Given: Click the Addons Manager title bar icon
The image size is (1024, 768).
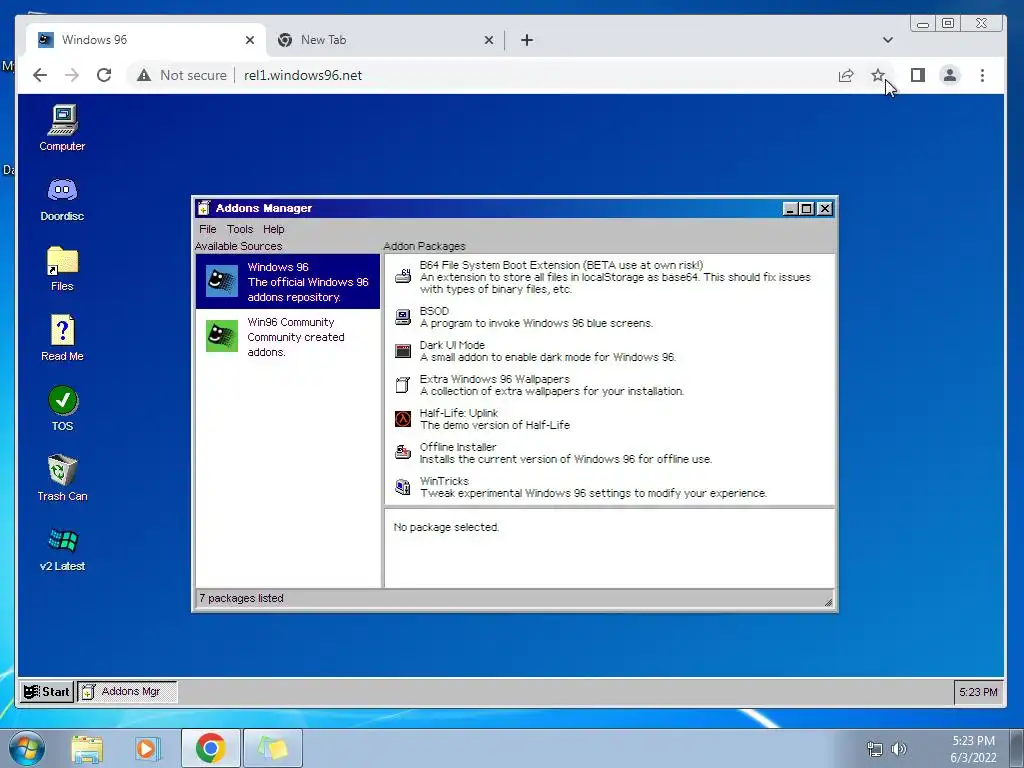Looking at the screenshot, I should 204,208.
